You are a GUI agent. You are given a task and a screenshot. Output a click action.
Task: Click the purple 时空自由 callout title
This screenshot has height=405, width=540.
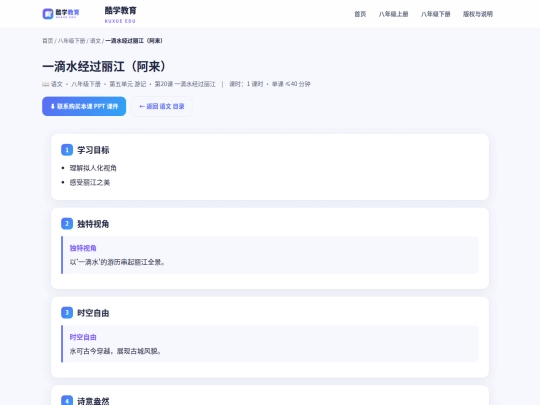83,337
